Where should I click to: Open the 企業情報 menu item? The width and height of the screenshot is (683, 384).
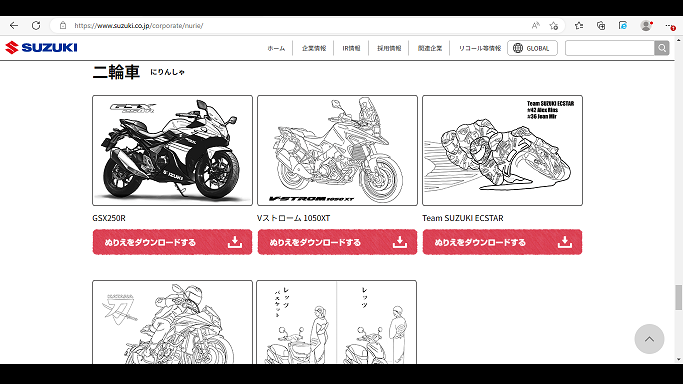314,48
